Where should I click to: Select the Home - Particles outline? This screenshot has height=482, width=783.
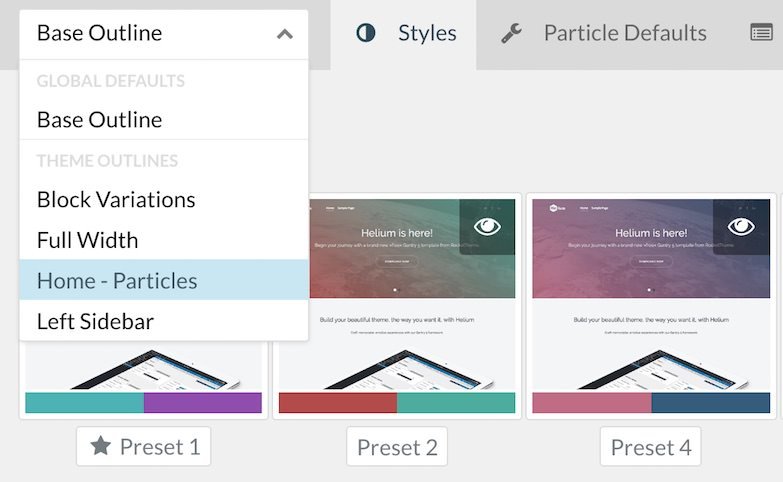[x=117, y=281]
